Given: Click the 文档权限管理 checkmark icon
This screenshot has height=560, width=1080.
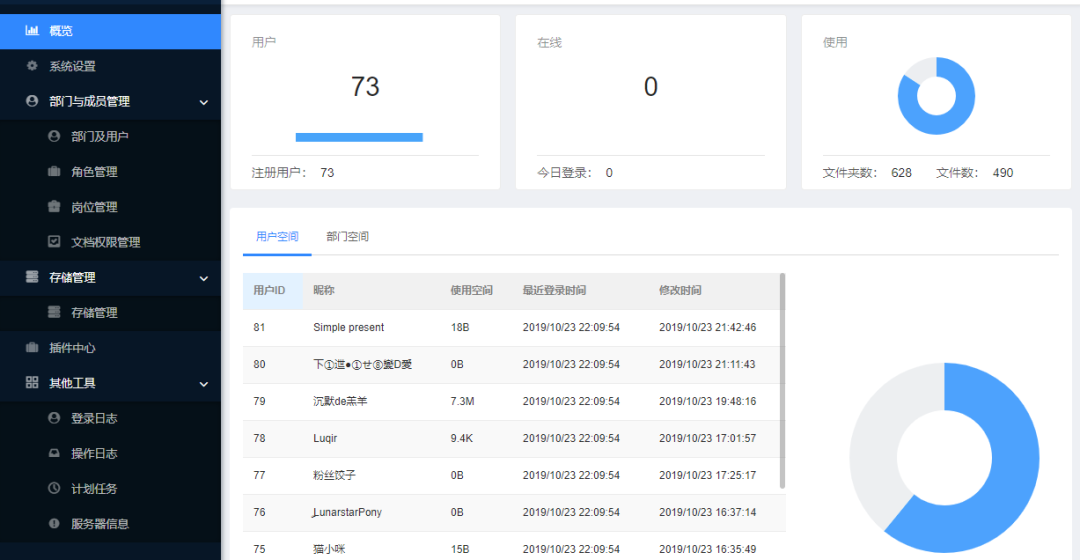Looking at the screenshot, I should point(54,242).
